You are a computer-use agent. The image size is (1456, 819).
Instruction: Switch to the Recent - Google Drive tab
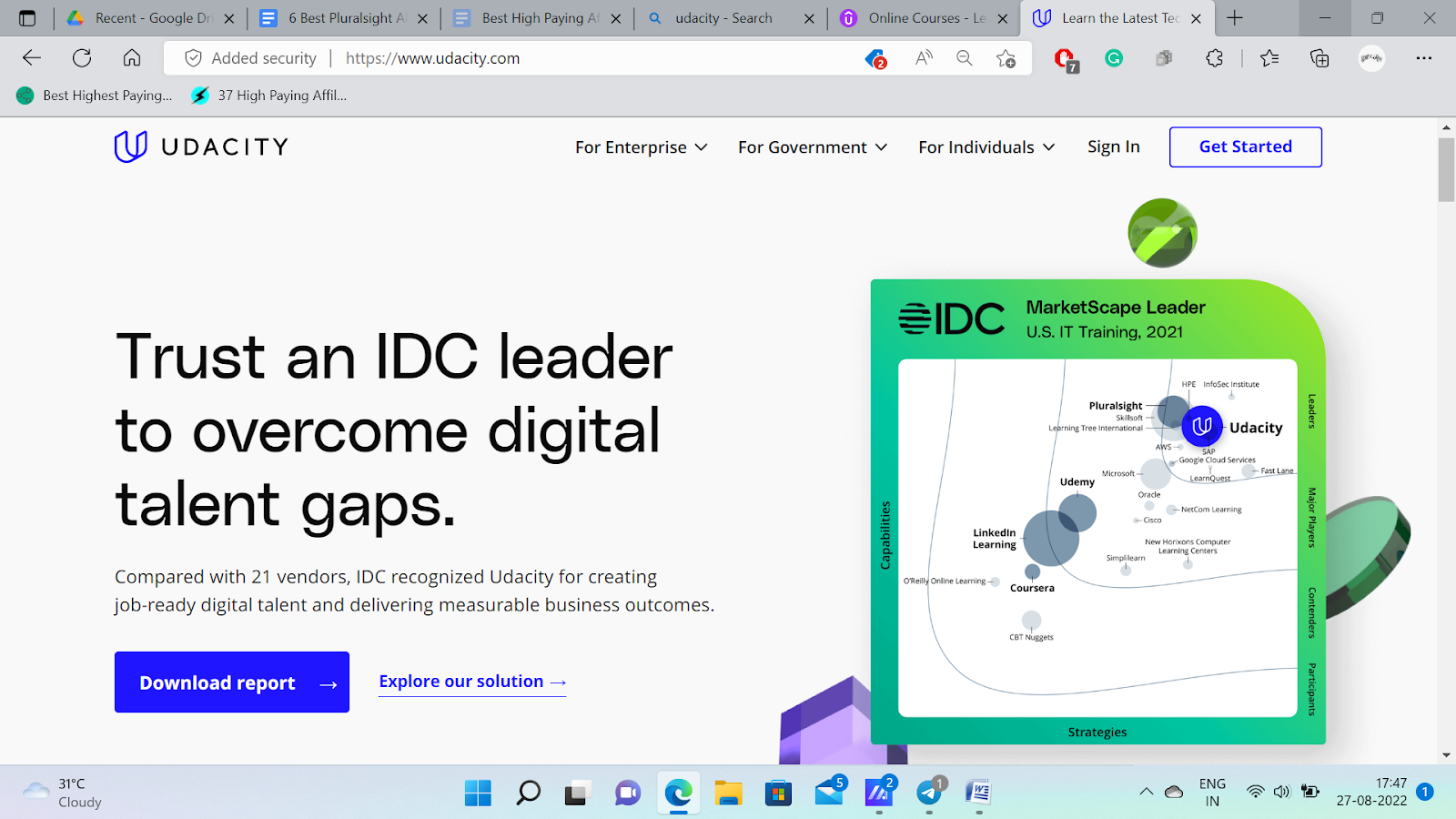(151, 18)
